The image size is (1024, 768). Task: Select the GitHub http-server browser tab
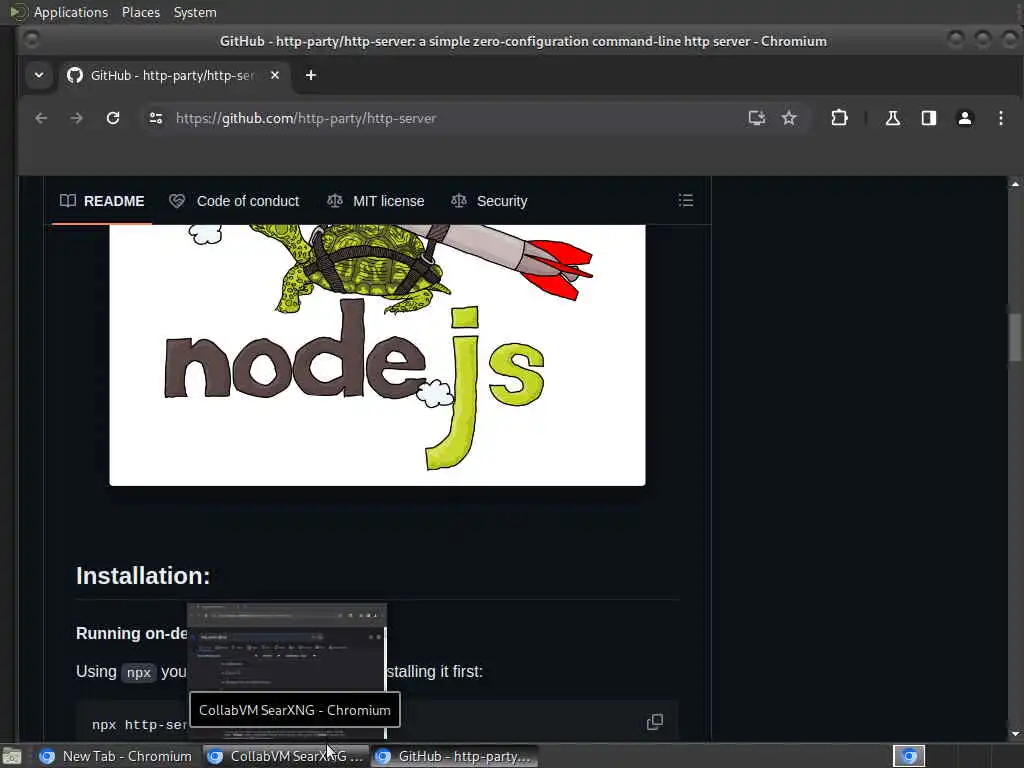coord(174,75)
